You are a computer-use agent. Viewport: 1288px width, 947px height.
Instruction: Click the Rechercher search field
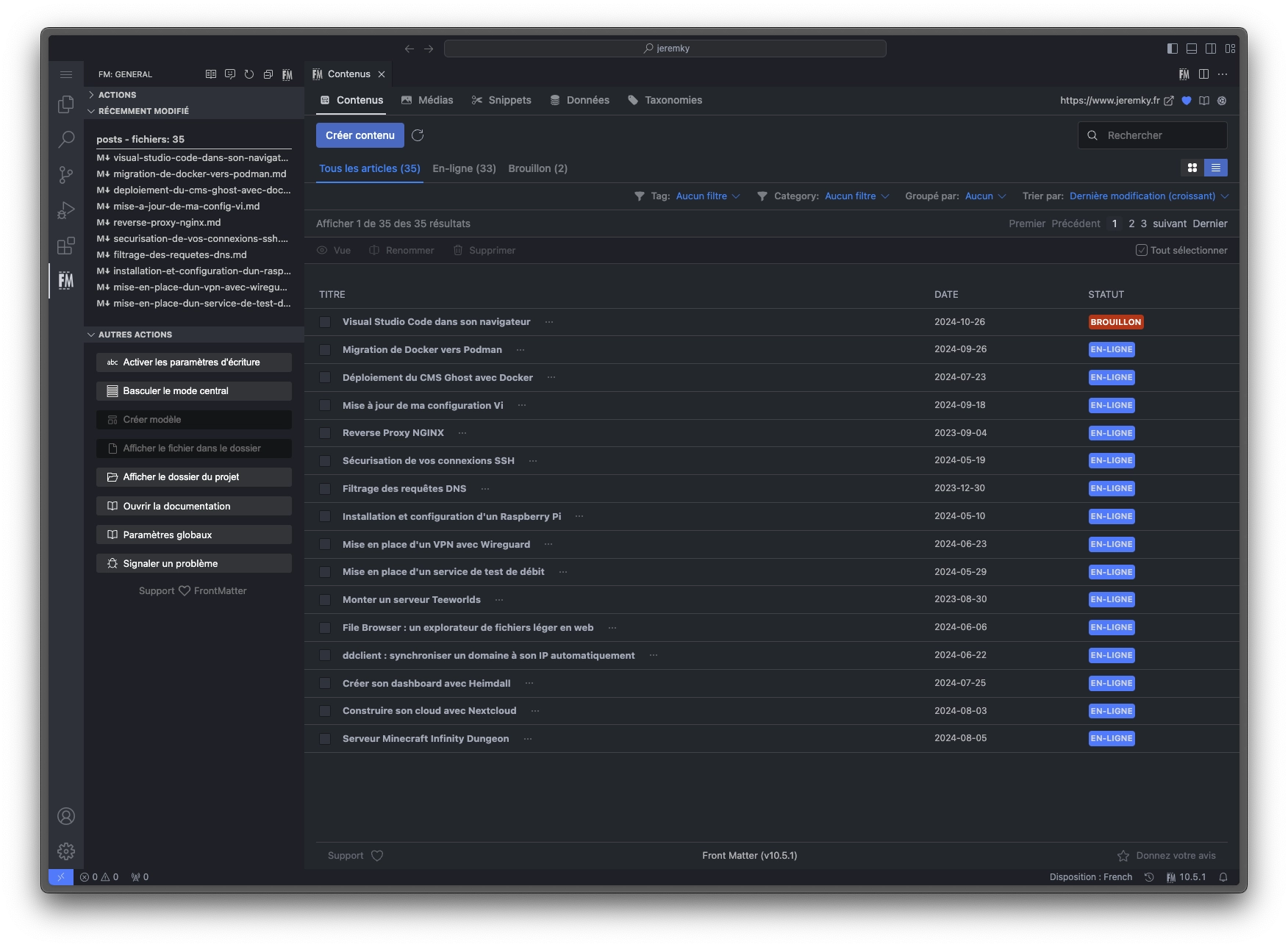pyautogui.click(x=1153, y=135)
